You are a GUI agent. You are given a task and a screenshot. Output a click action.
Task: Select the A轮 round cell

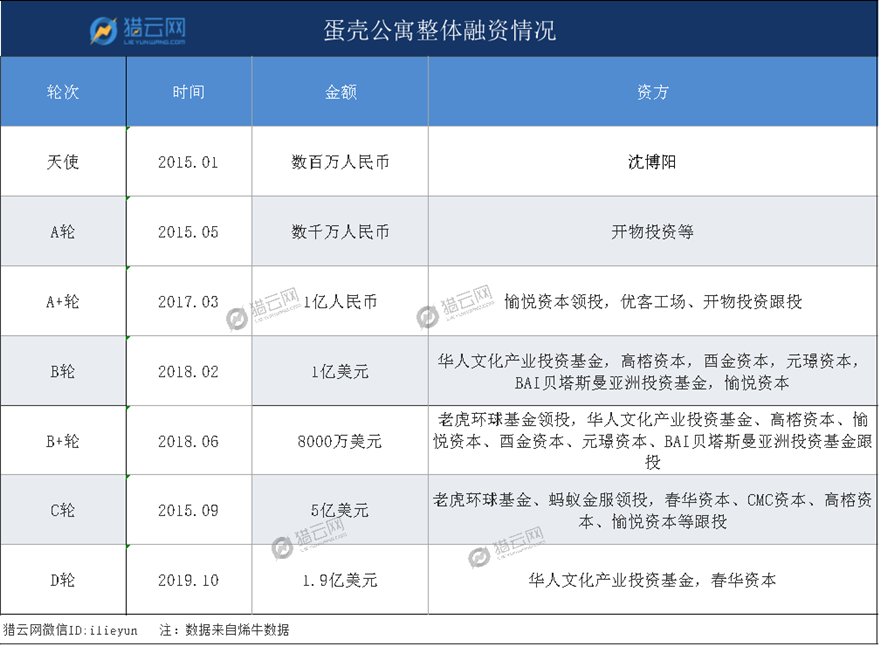tap(63, 231)
